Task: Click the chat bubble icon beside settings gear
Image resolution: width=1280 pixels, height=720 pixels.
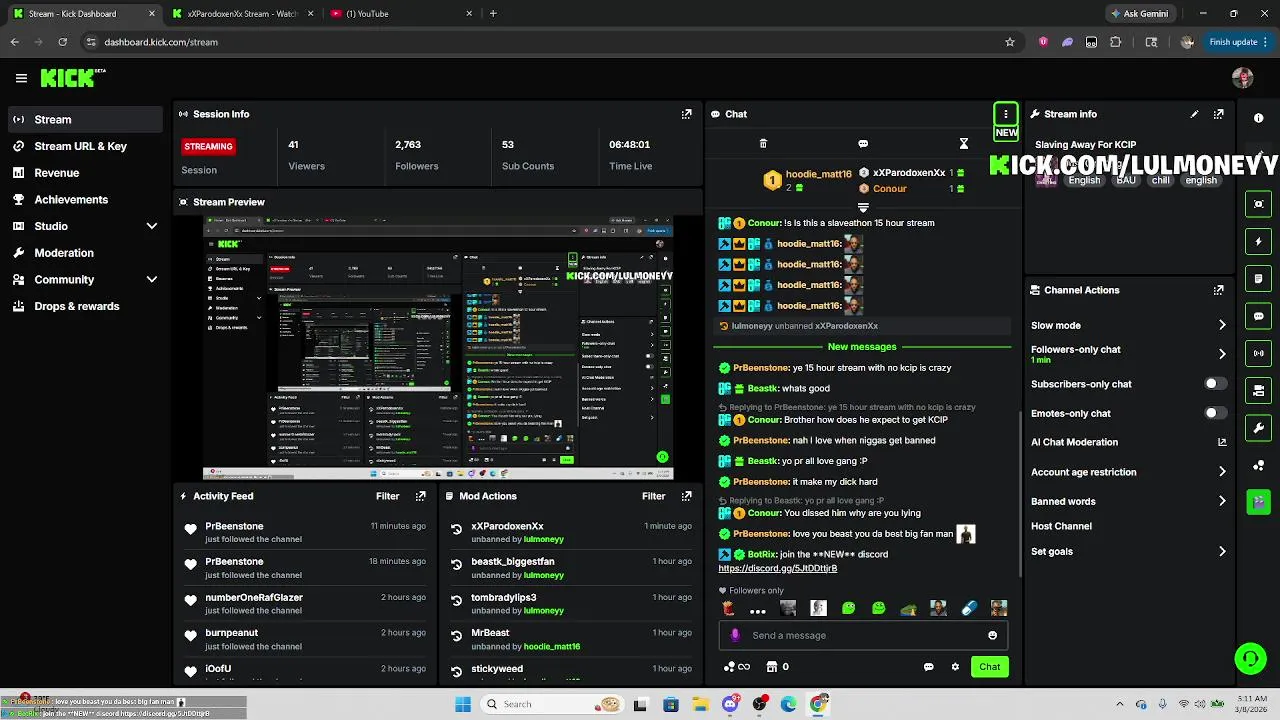Action: click(x=928, y=667)
